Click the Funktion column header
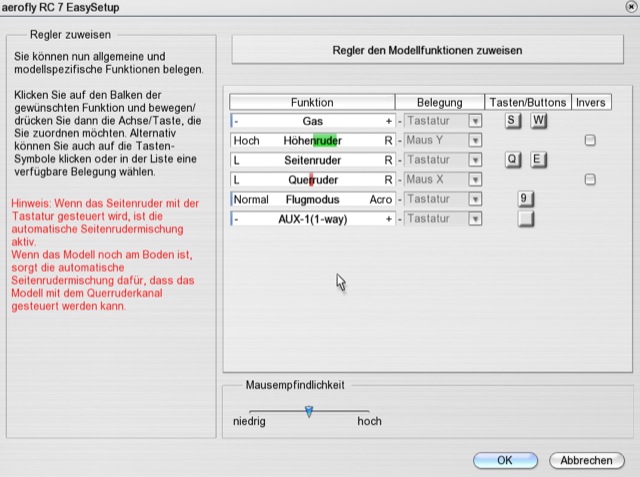This screenshot has height=477, width=640. pos(312,102)
